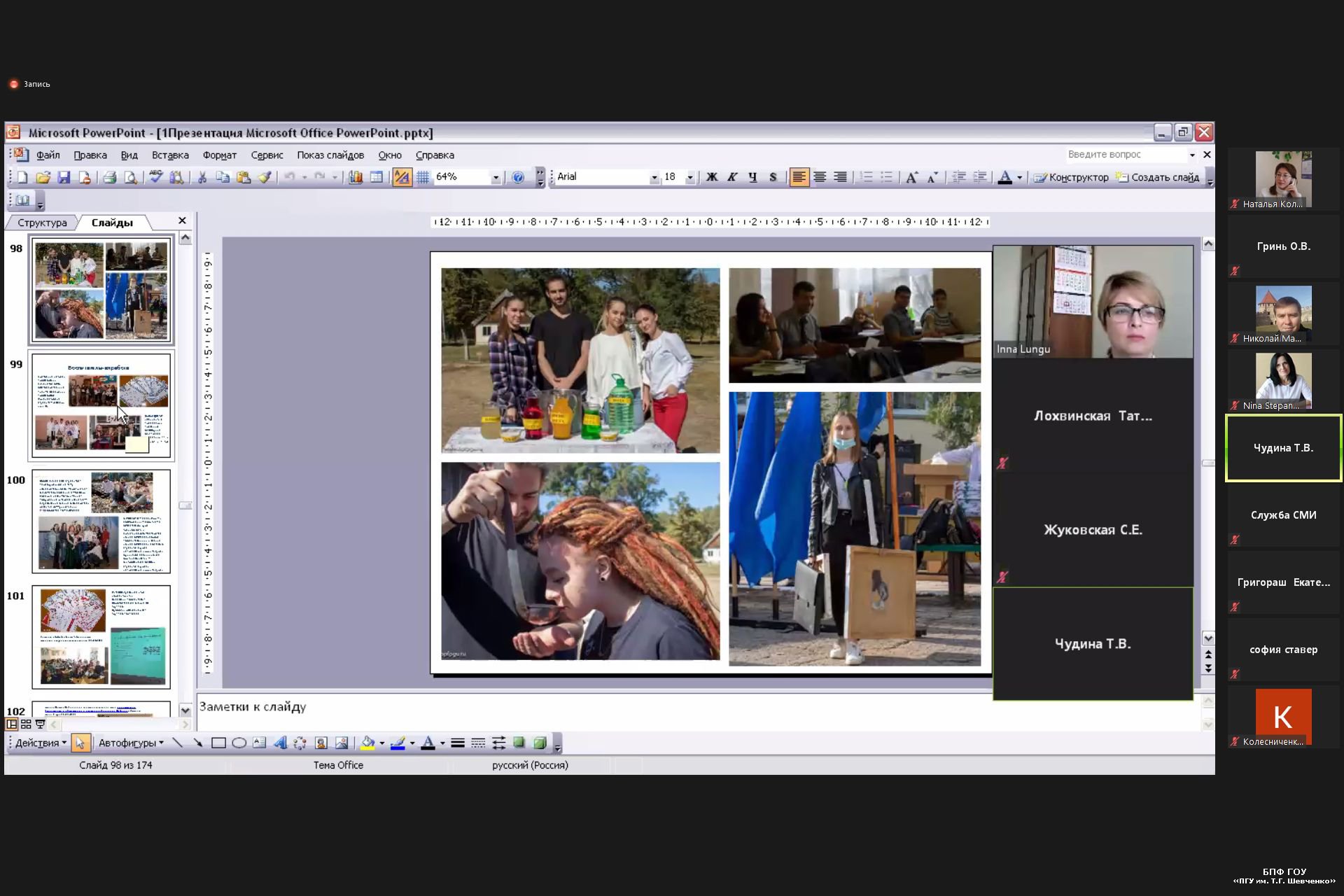Toggle Italic (К) formatting
Screen dimensions: 1344x896
[x=732, y=178]
